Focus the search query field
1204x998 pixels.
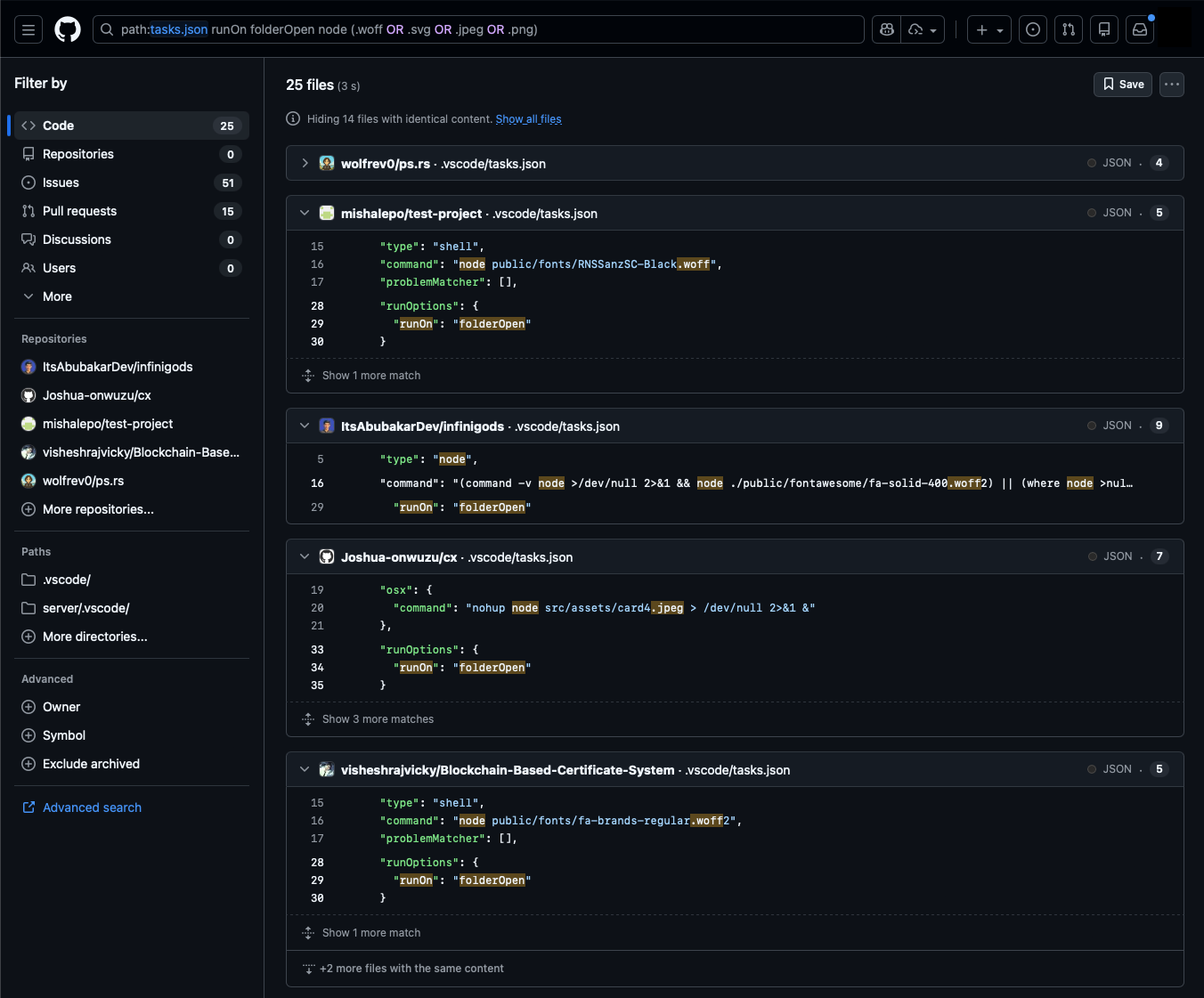point(478,29)
